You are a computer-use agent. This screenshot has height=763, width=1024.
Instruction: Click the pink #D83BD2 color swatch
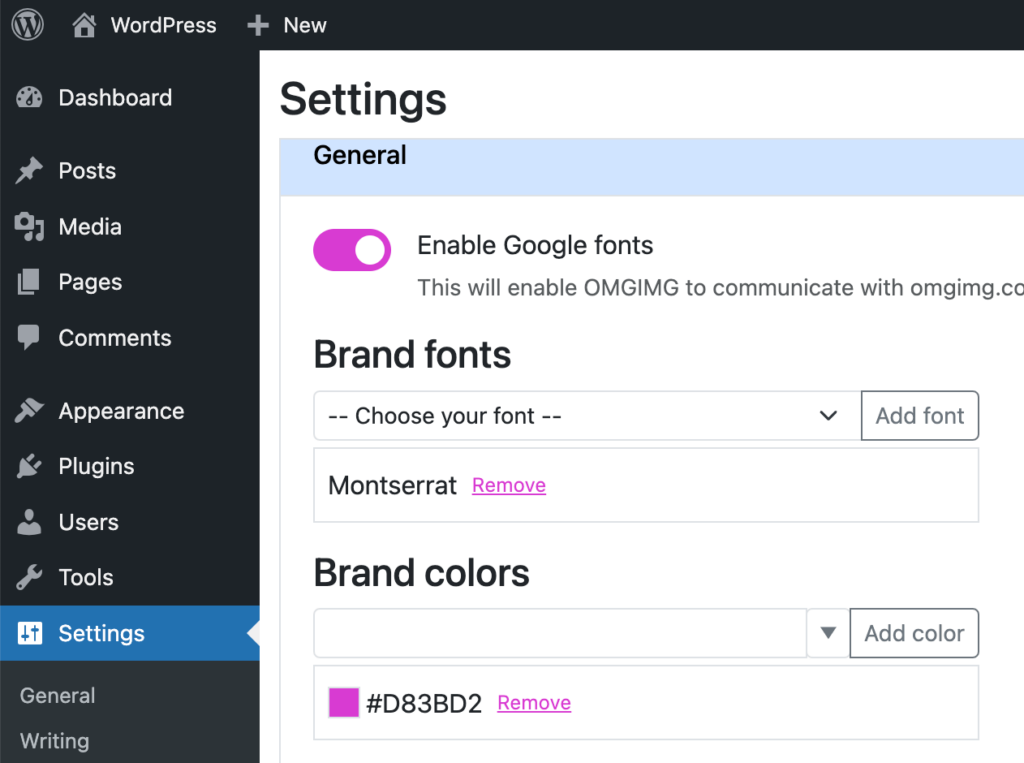click(x=344, y=702)
